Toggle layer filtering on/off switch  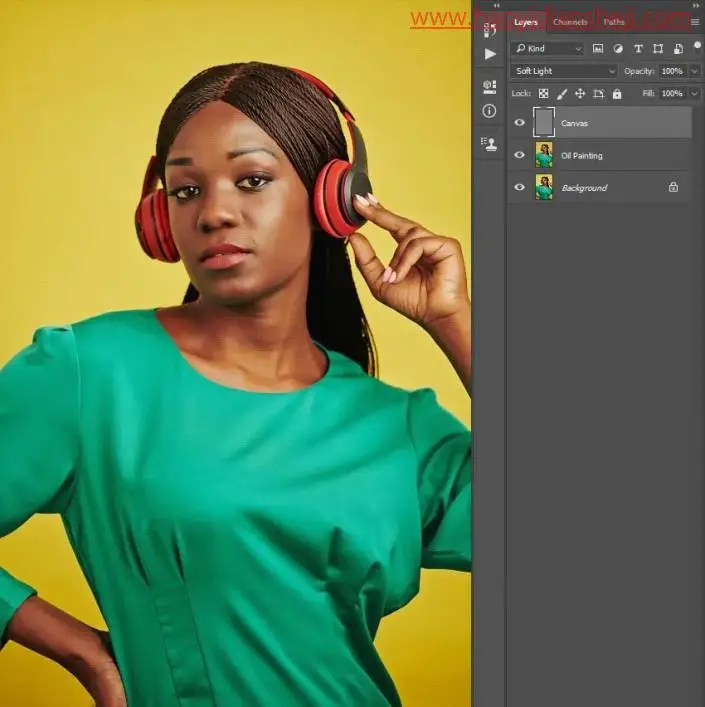click(697, 46)
